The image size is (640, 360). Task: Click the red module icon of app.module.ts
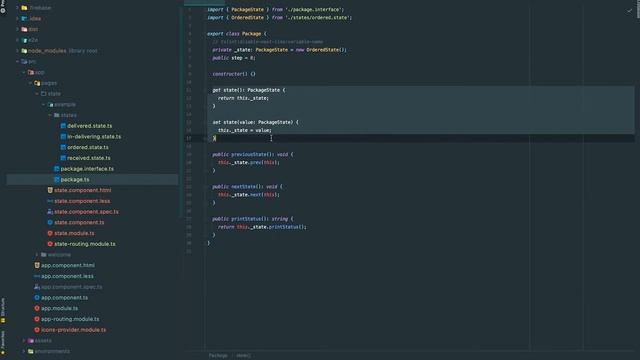tap(37, 308)
